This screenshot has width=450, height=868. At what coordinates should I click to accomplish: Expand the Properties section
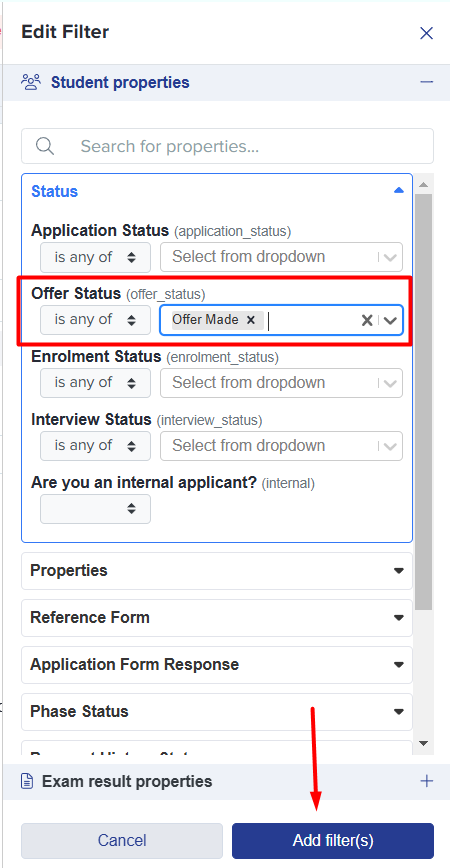pos(216,571)
